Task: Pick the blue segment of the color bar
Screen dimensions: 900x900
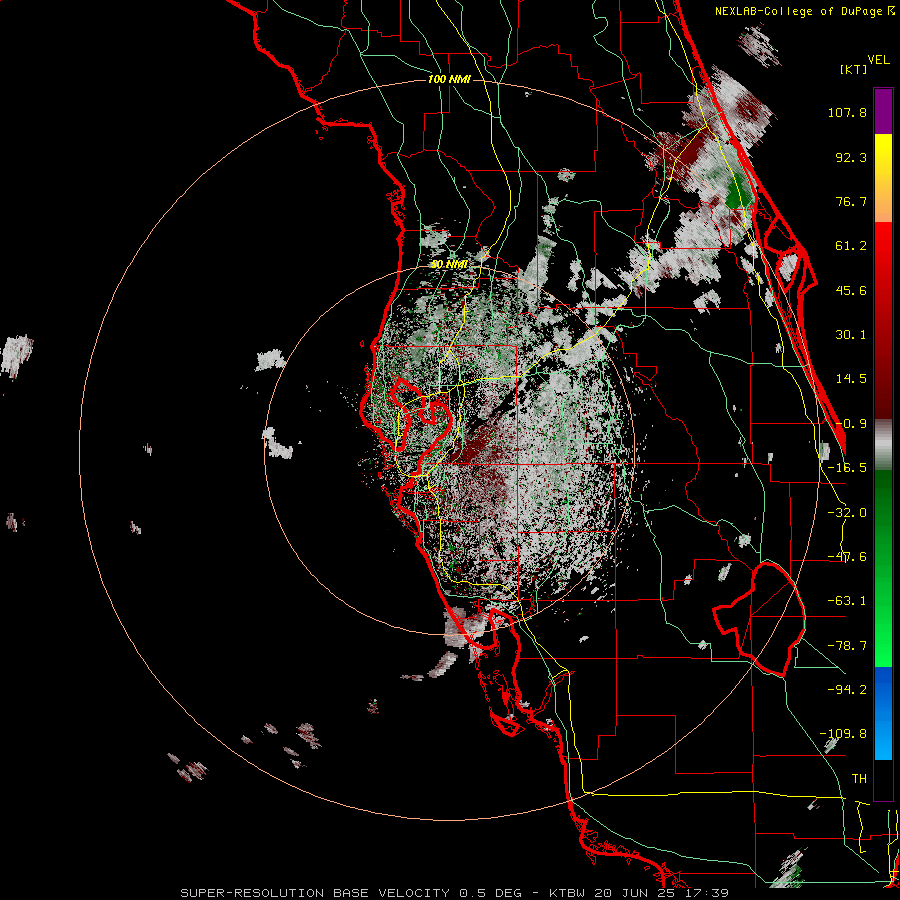Action: 883,713
